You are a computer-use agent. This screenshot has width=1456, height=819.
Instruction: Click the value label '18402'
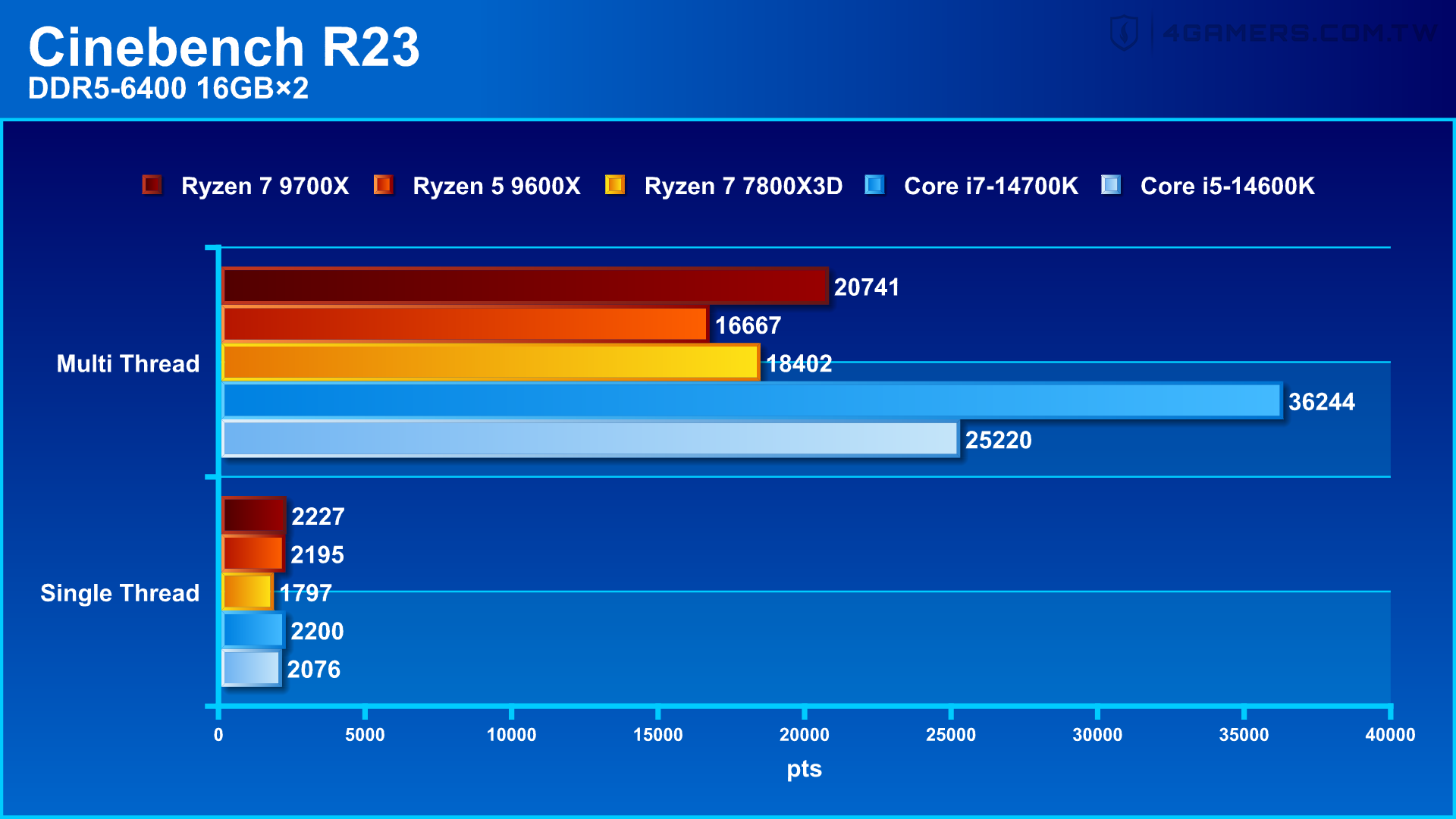pyautogui.click(x=799, y=364)
